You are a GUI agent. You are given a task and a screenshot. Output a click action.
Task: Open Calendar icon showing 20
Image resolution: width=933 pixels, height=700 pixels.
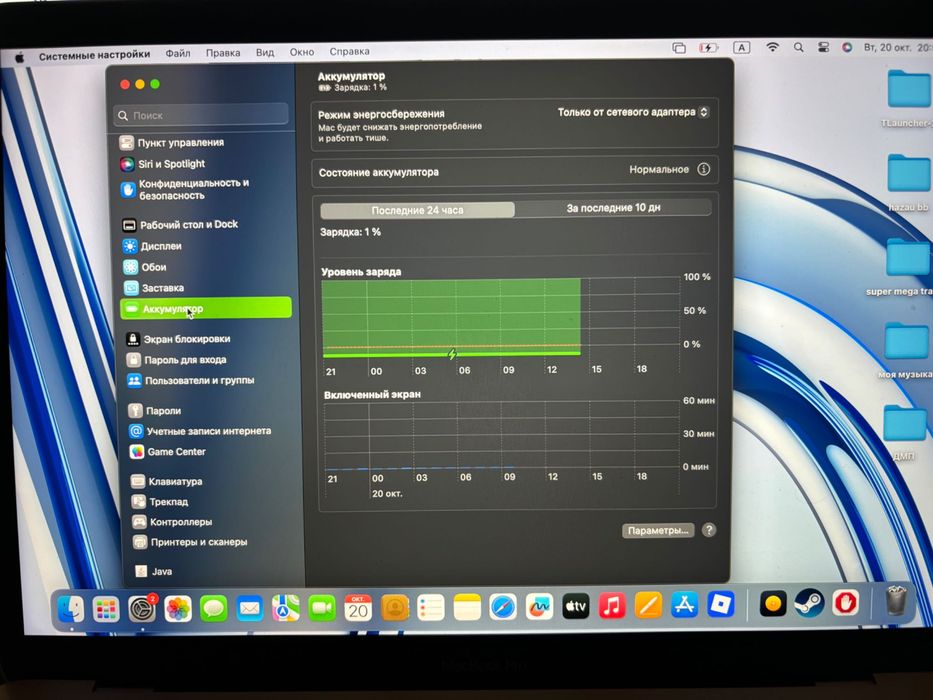click(358, 608)
